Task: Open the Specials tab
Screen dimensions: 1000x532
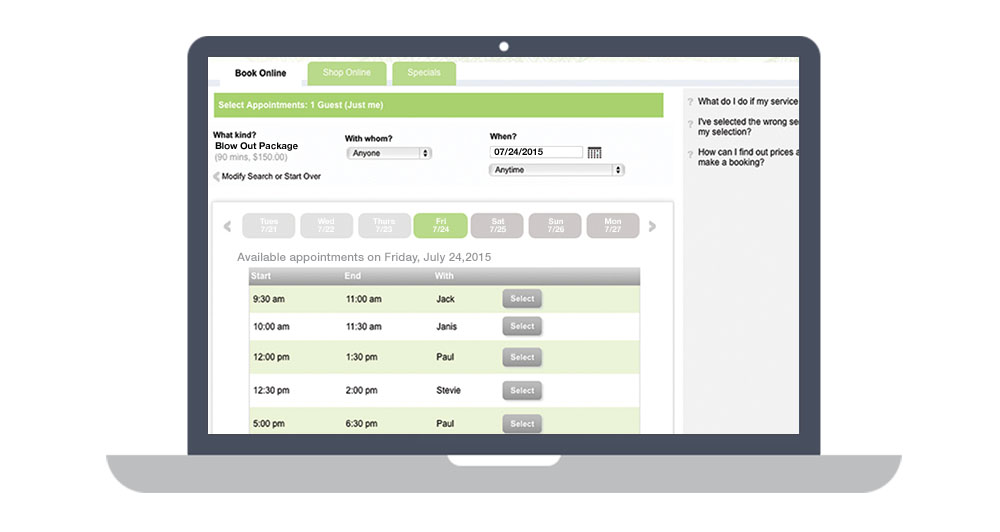Action: [424, 73]
